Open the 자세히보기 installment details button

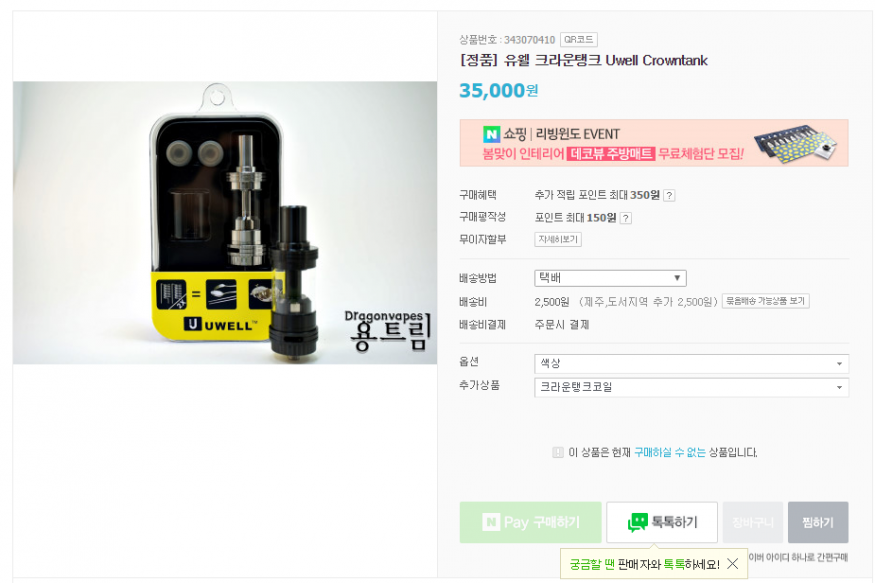(558, 239)
